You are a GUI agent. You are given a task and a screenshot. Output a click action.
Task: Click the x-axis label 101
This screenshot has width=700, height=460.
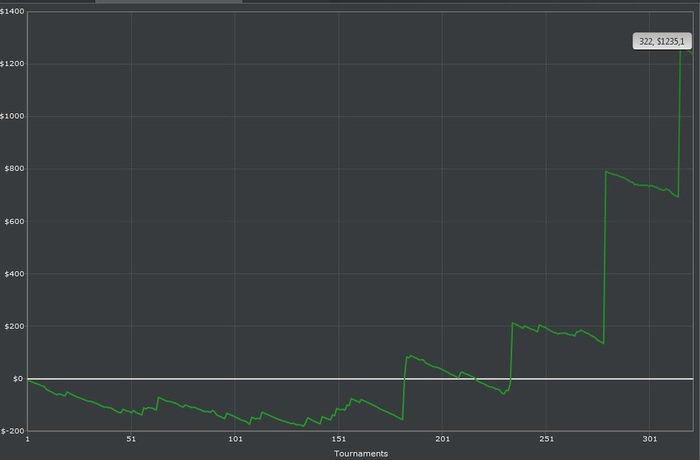[235, 439]
